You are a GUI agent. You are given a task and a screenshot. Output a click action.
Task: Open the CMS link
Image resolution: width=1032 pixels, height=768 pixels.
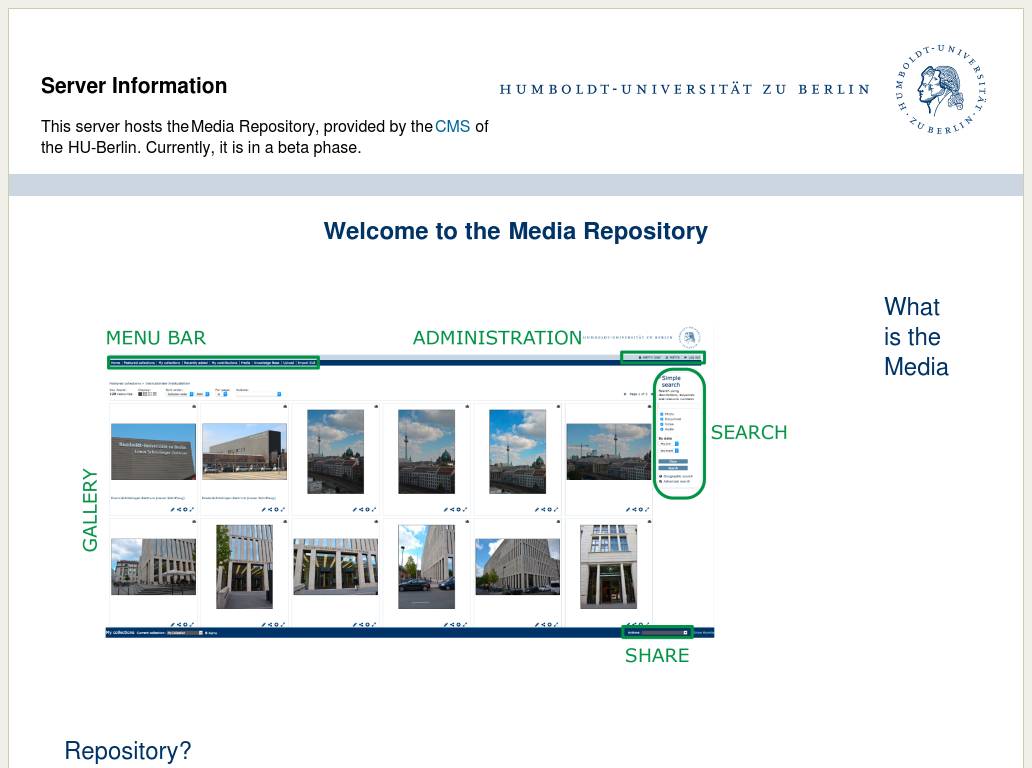coord(452,127)
